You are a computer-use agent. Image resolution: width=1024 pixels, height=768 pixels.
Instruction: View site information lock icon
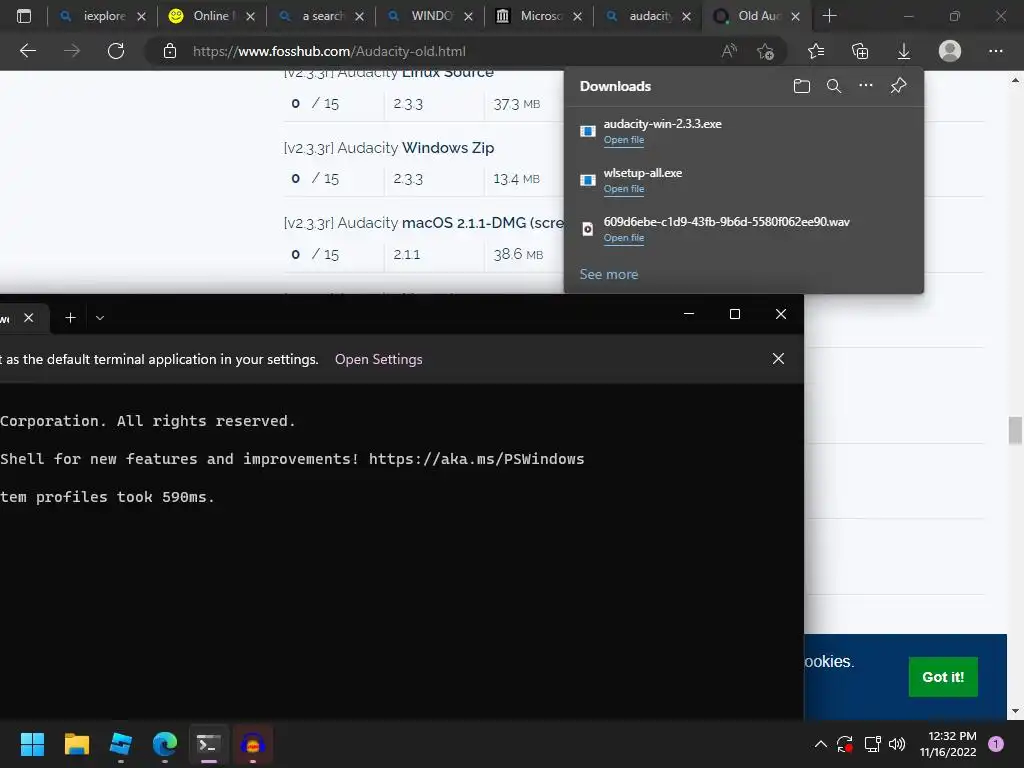click(x=170, y=51)
